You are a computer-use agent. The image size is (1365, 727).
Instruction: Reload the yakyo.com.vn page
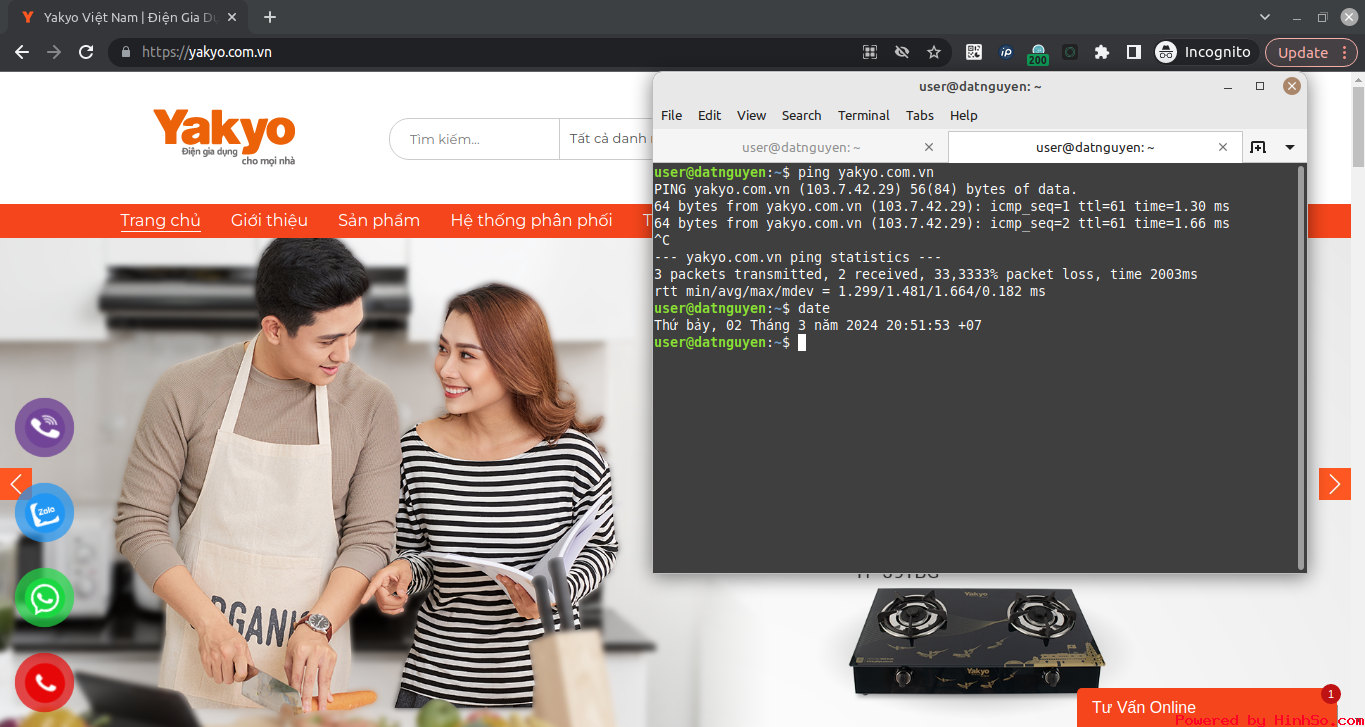pyautogui.click(x=86, y=52)
